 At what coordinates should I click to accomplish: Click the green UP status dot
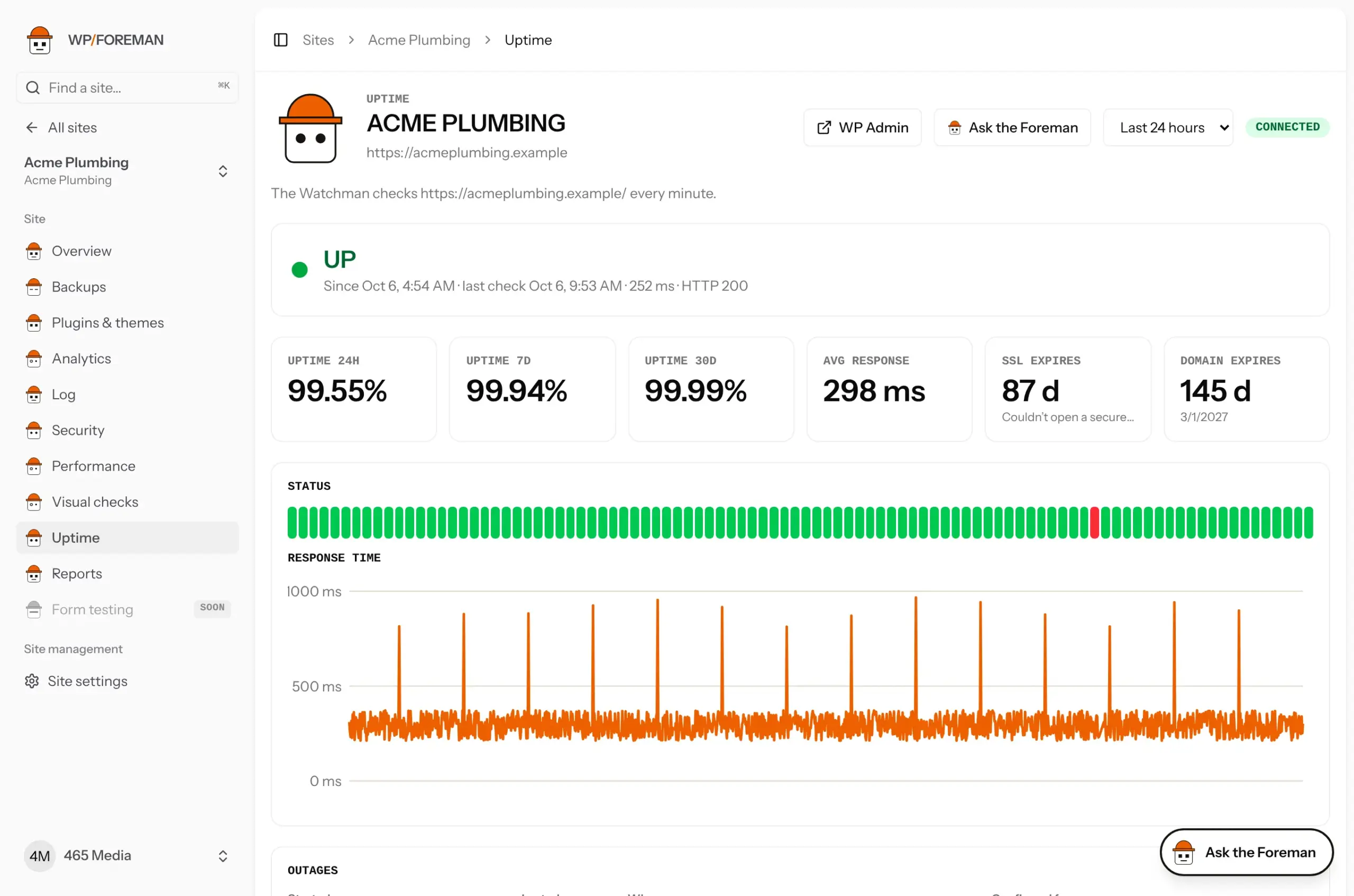(x=299, y=270)
